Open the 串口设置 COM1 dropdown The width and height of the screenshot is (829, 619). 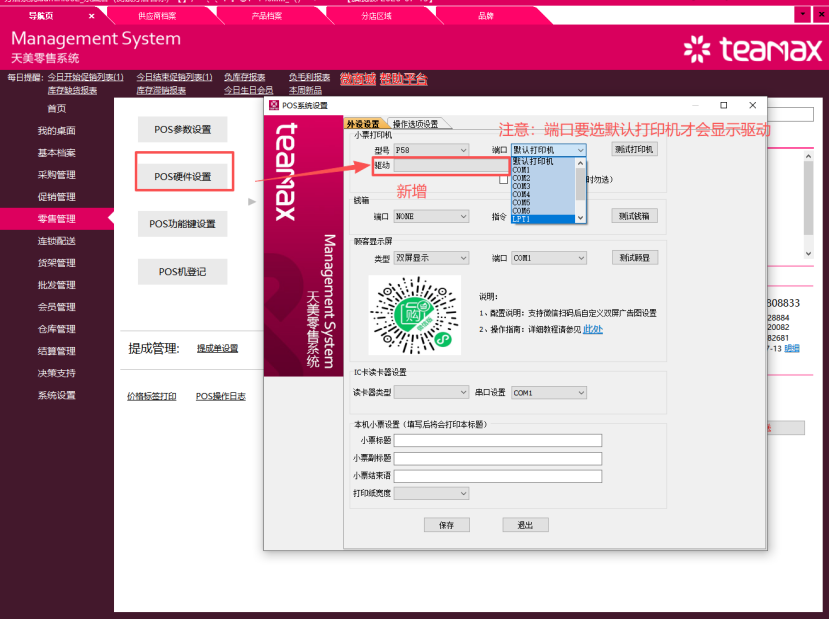click(549, 393)
